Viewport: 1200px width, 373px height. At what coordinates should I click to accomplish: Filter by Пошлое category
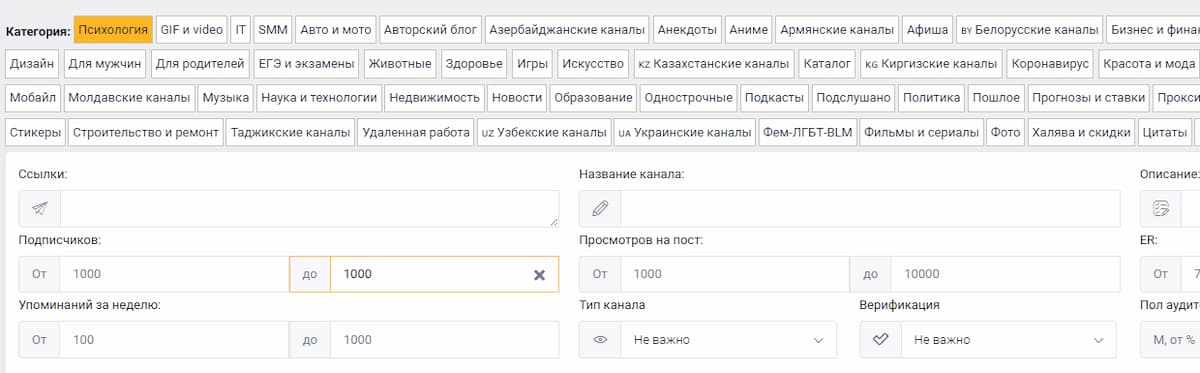coord(996,98)
